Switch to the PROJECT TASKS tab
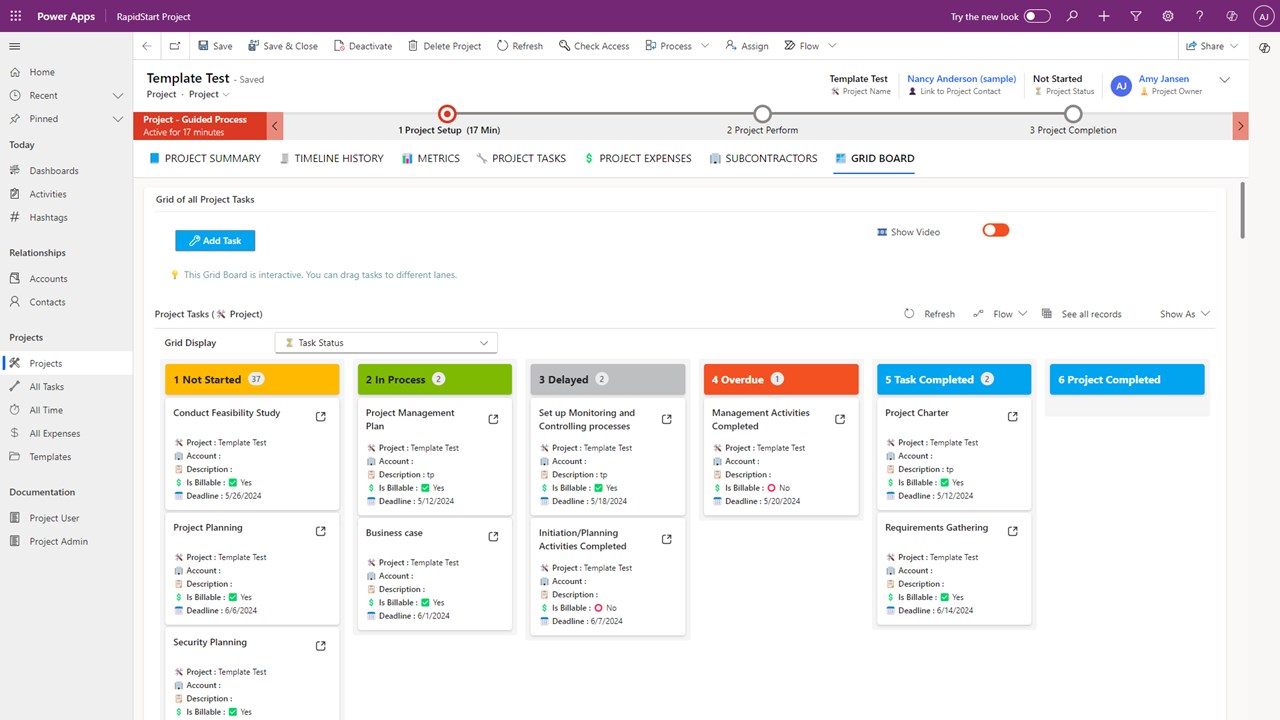The height and width of the screenshot is (720, 1280). tap(521, 158)
